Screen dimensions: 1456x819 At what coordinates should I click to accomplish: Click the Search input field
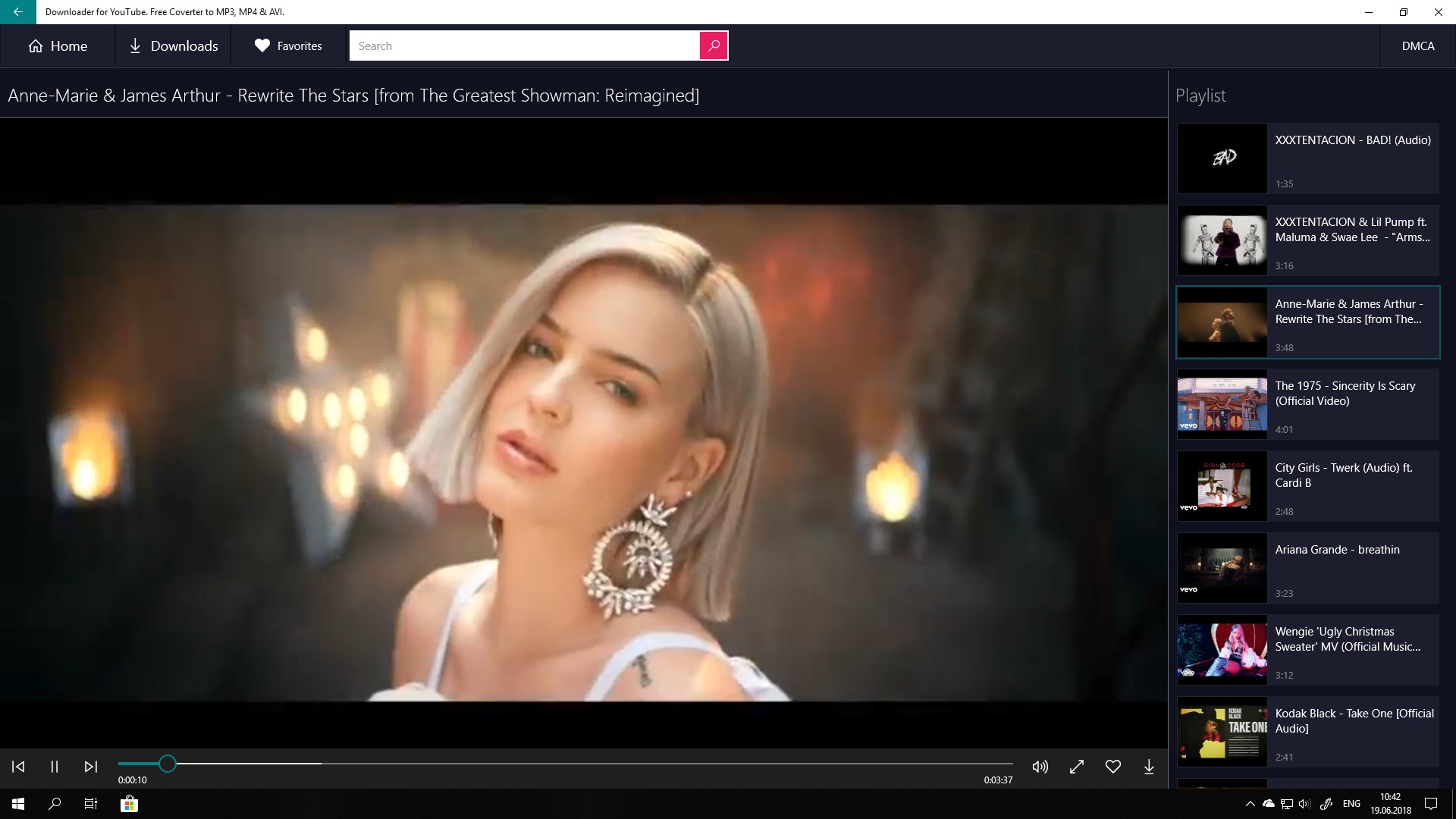525,46
